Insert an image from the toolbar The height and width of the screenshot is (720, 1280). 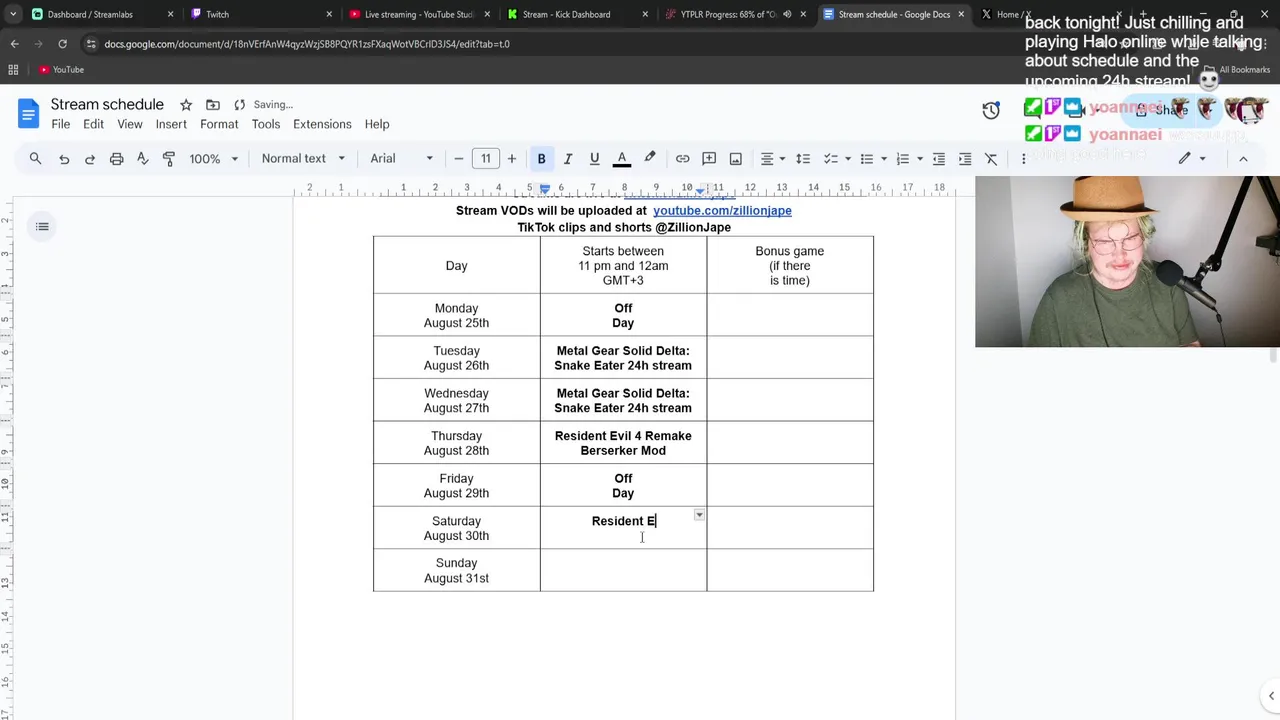click(735, 158)
